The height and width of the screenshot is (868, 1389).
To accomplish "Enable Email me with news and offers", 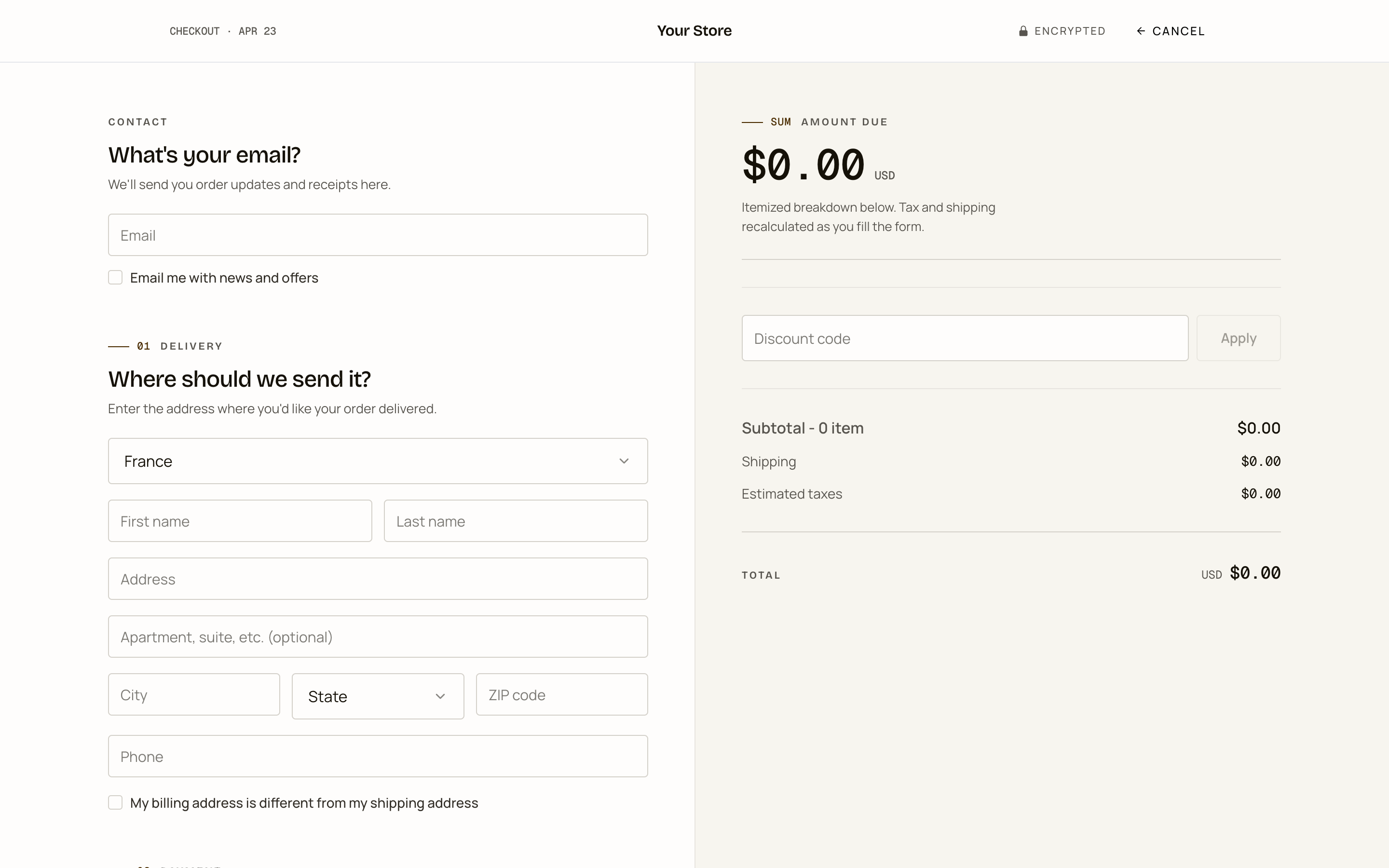I will [x=115, y=278].
